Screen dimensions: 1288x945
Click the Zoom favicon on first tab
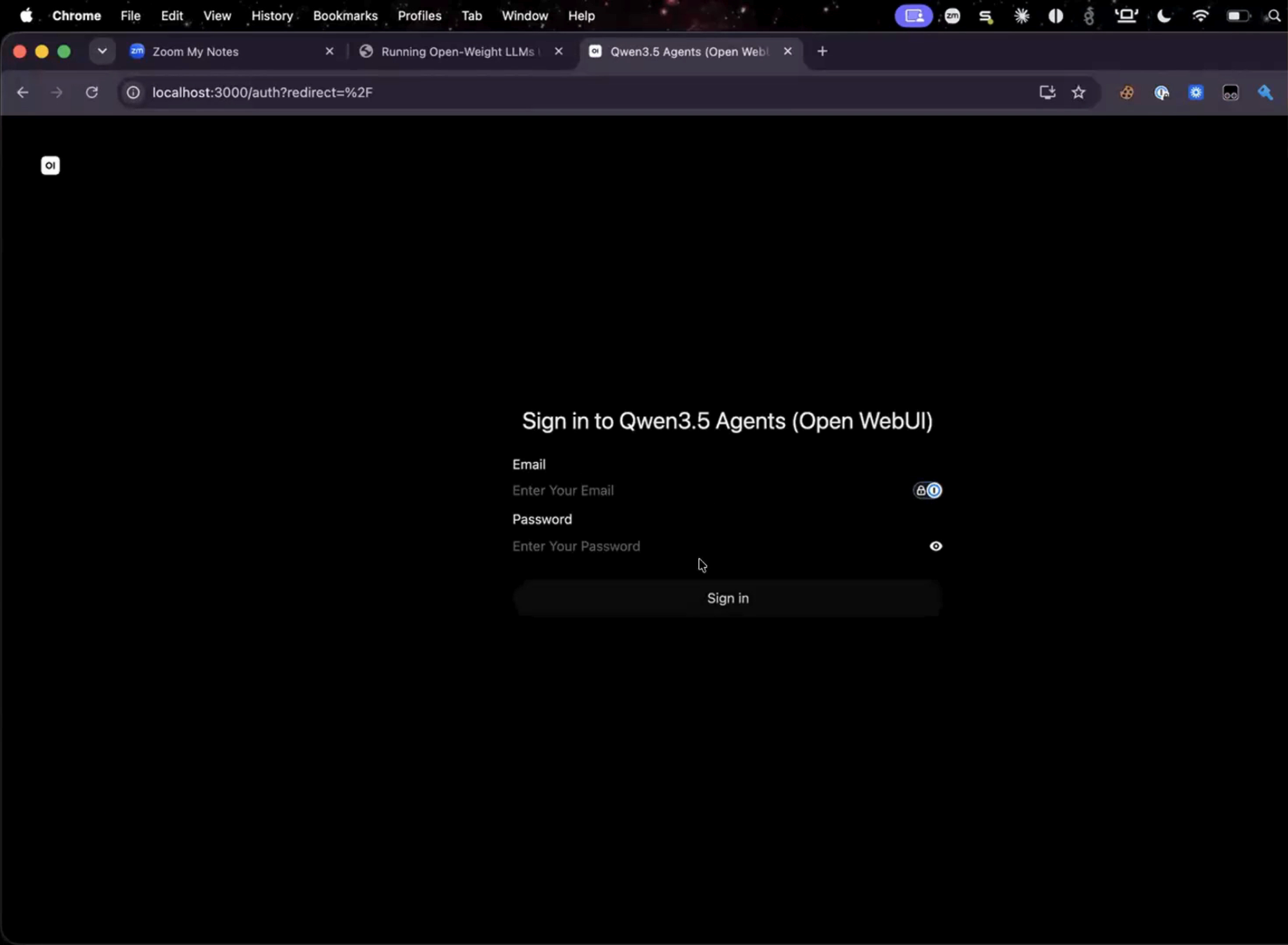tap(137, 52)
